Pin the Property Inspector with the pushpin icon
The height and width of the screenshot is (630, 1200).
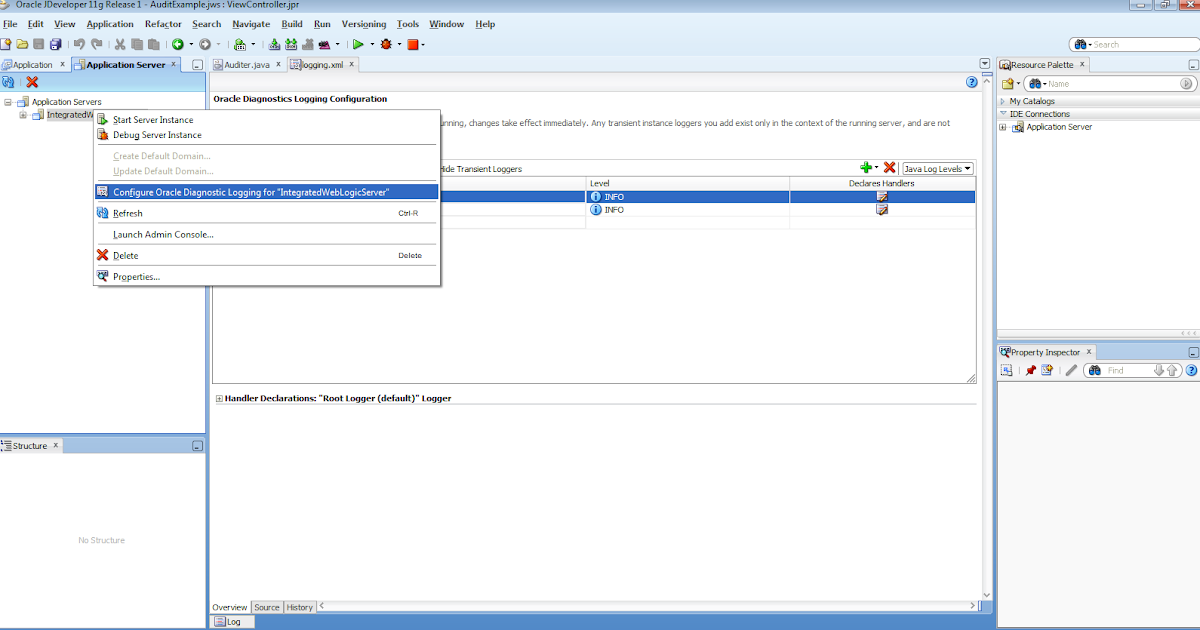1031,369
